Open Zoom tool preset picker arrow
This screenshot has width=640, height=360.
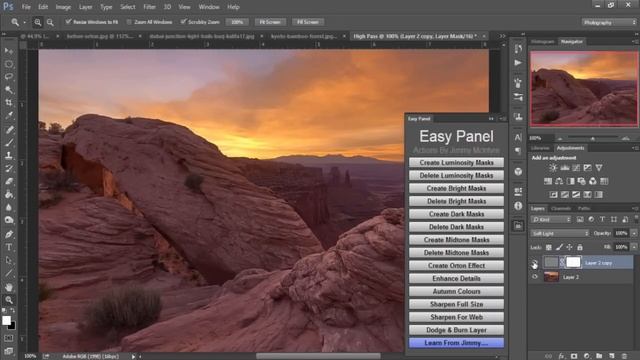(25, 22)
